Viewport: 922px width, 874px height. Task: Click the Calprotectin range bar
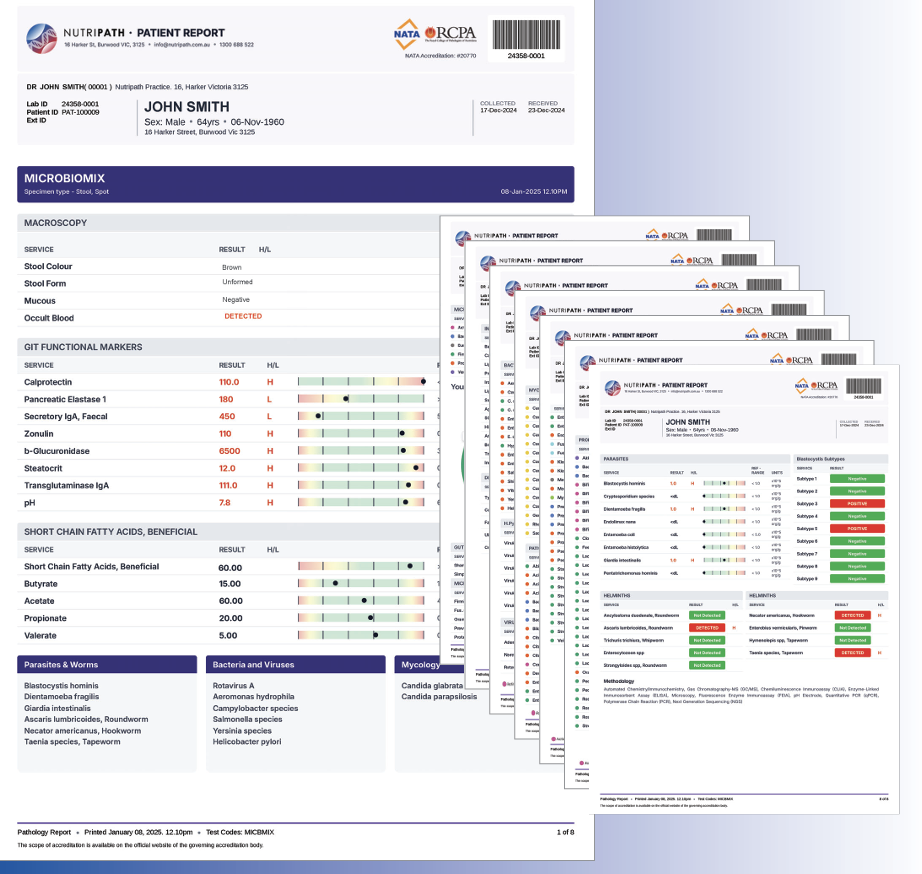(361, 382)
